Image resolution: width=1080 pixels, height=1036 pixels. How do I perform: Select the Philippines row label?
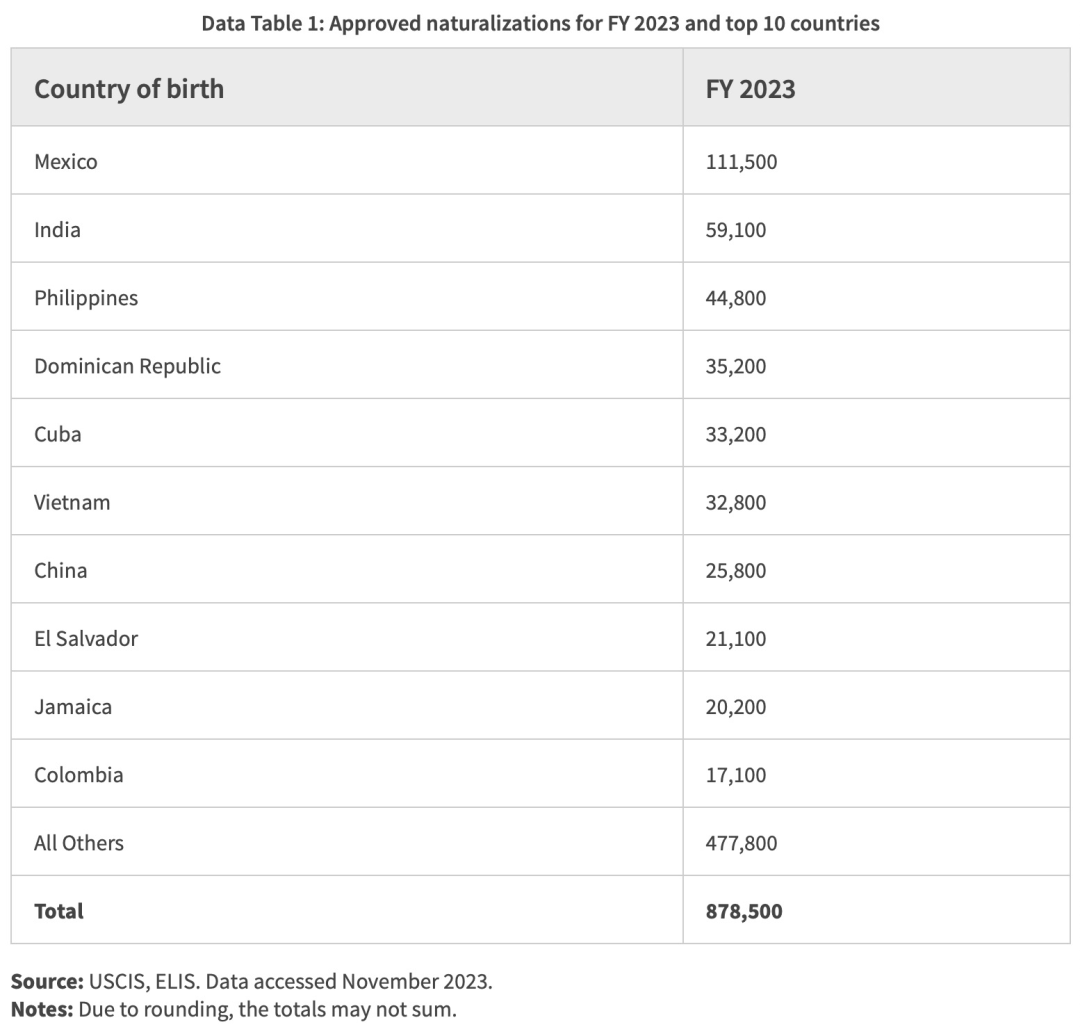pos(86,298)
